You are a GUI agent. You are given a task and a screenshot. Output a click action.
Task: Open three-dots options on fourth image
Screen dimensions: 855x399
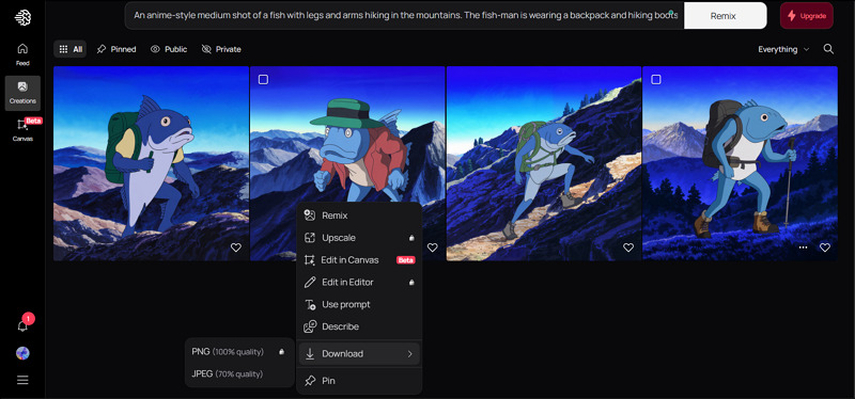tap(803, 247)
